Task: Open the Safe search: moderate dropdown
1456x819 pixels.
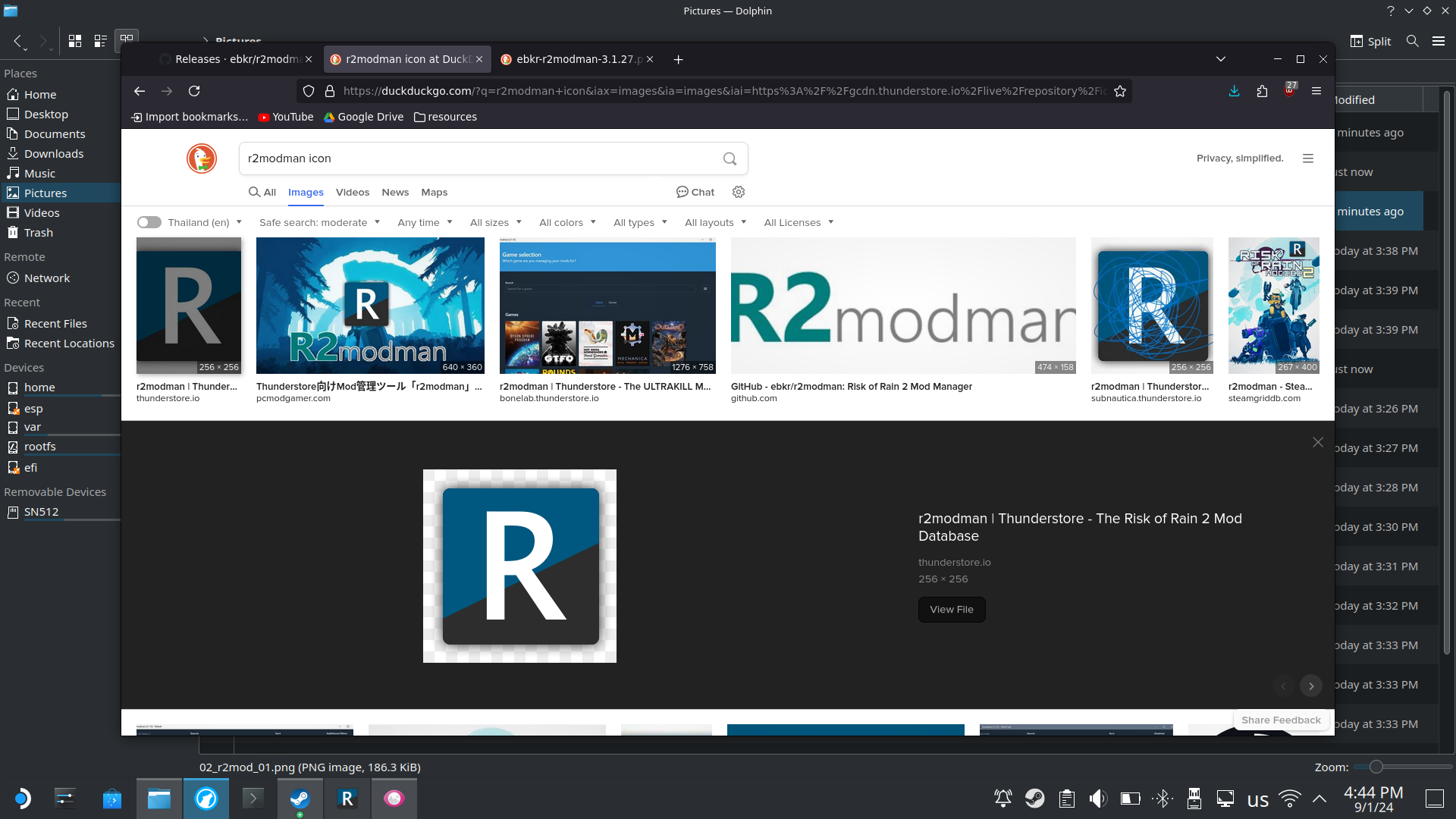Action: 318,222
